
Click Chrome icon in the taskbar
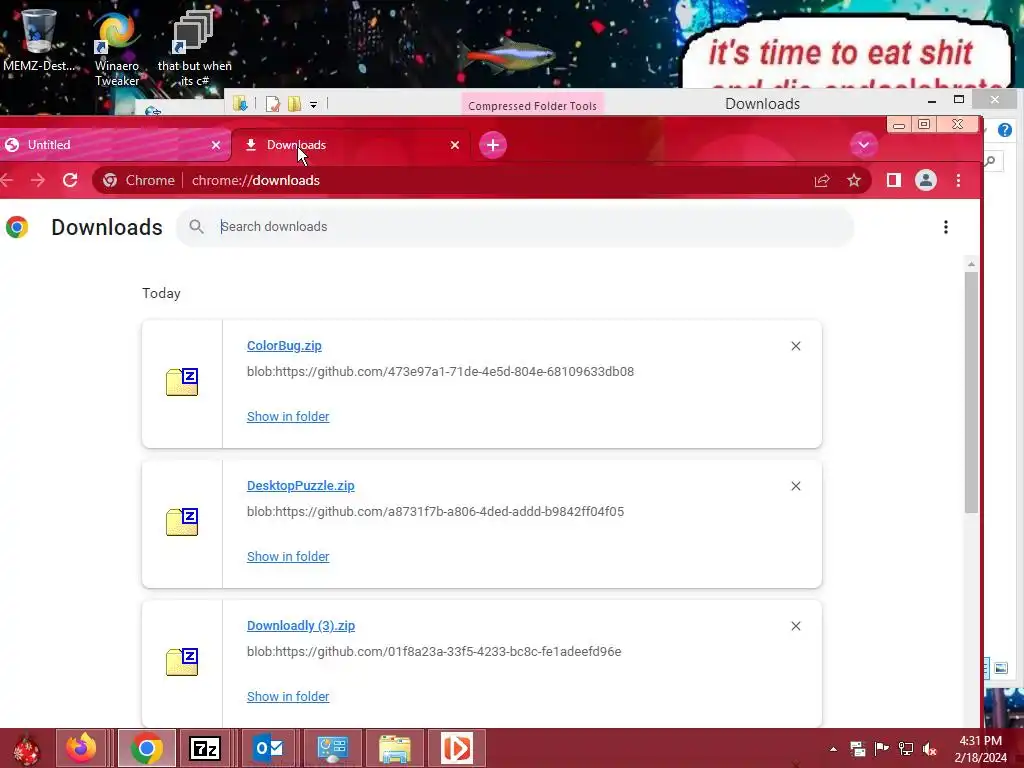[146, 748]
